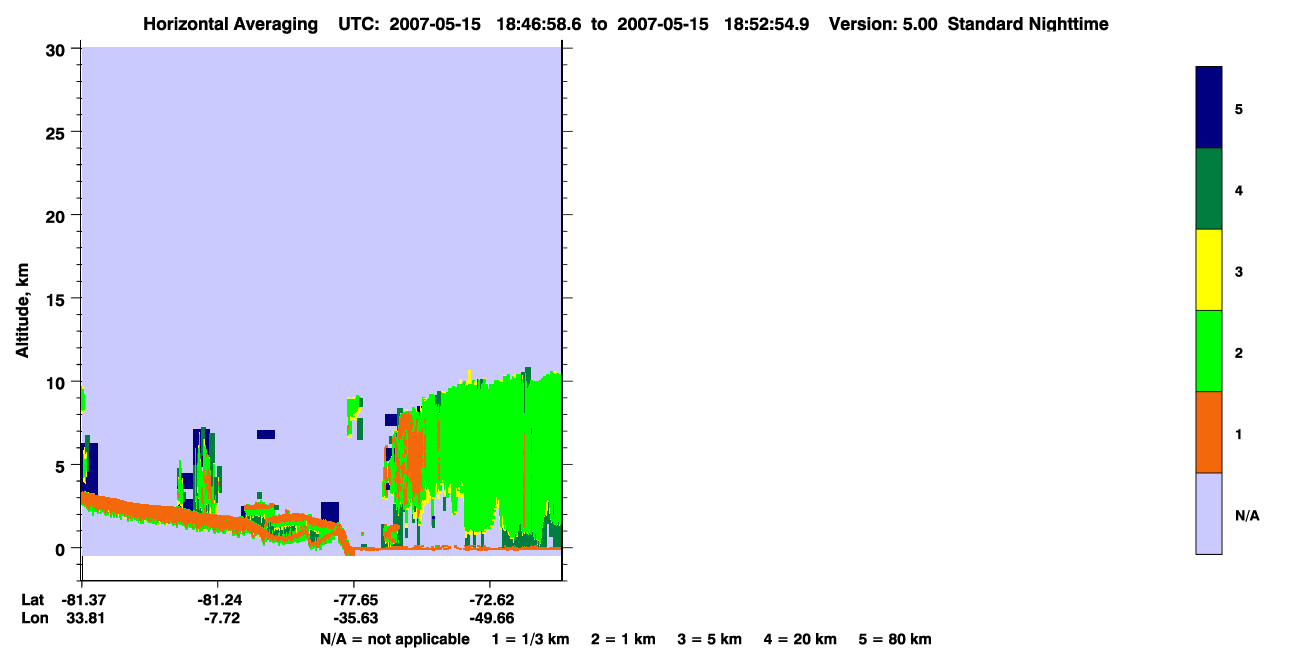
Task: Click longitude value -35.63
Action: [354, 618]
